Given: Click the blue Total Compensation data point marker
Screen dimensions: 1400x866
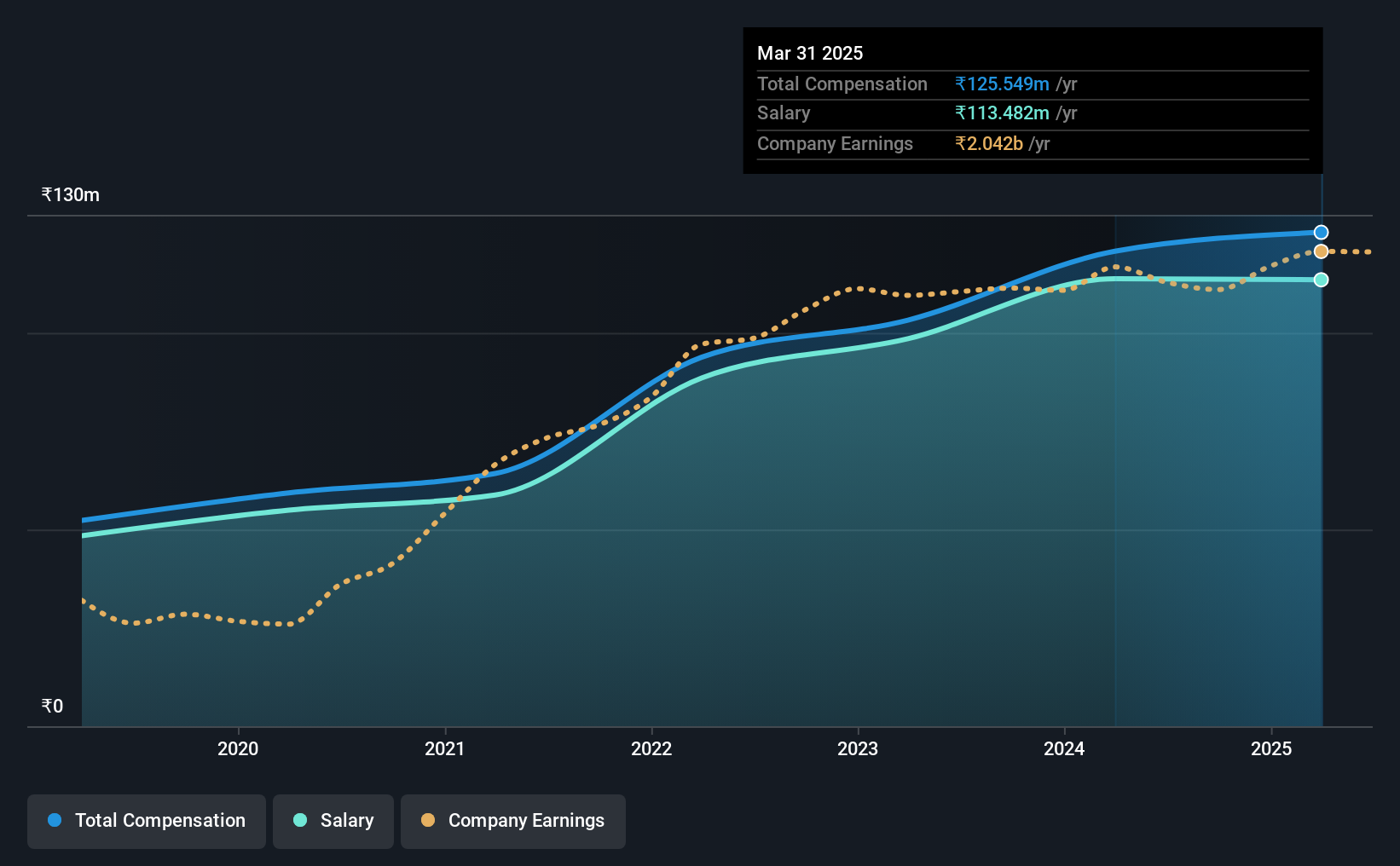Looking at the screenshot, I should click(1321, 232).
